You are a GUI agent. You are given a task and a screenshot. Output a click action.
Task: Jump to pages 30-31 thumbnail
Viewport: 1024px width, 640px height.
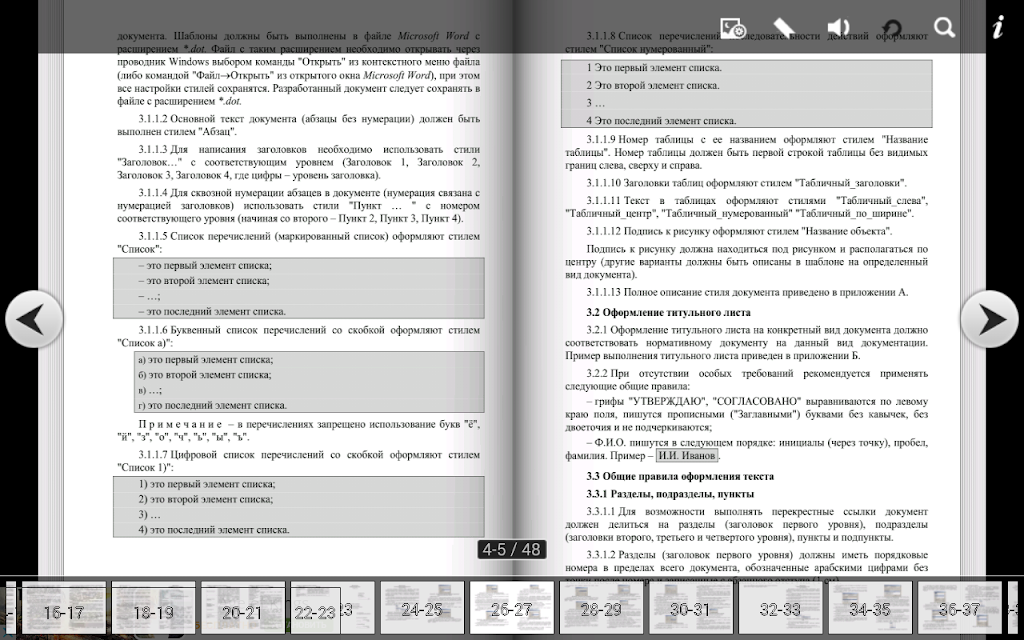point(690,609)
